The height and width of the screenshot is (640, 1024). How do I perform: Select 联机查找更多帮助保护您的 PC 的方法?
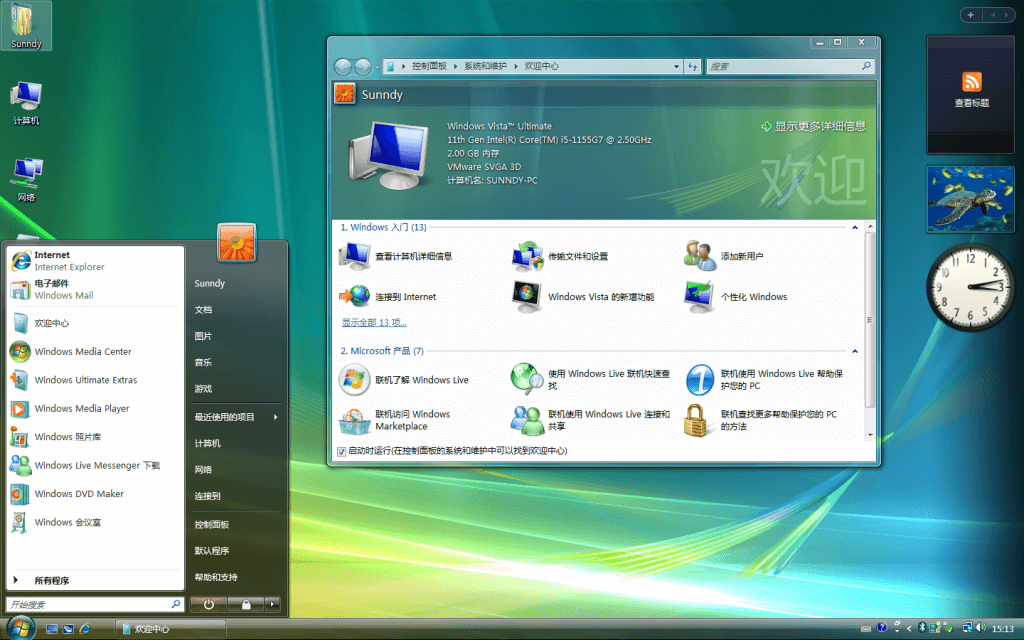761,420
